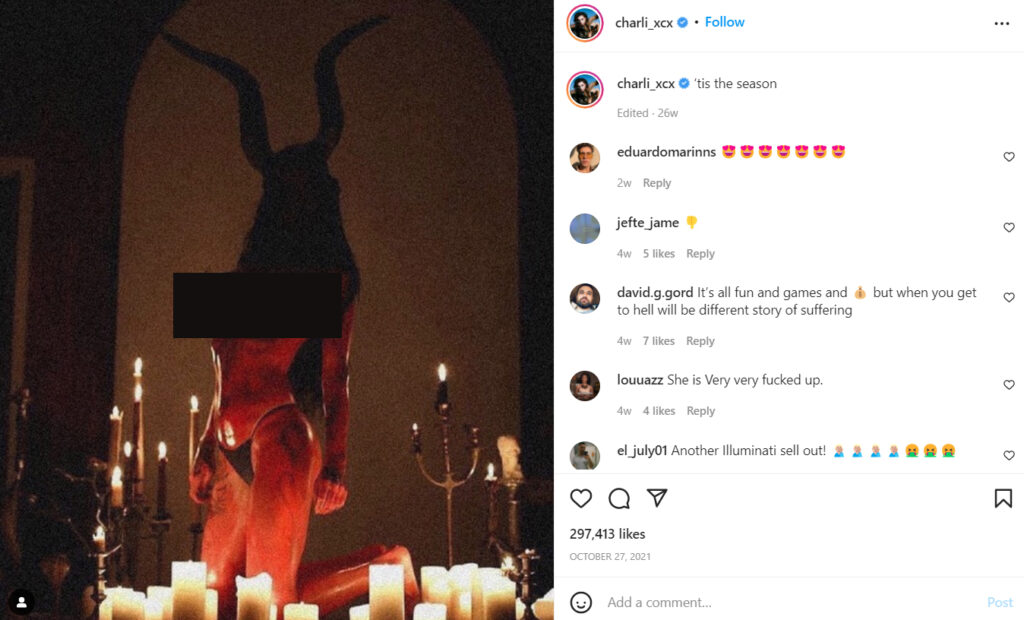Like louuazz's comment with heart
This screenshot has width=1024, height=620.
click(x=1009, y=385)
